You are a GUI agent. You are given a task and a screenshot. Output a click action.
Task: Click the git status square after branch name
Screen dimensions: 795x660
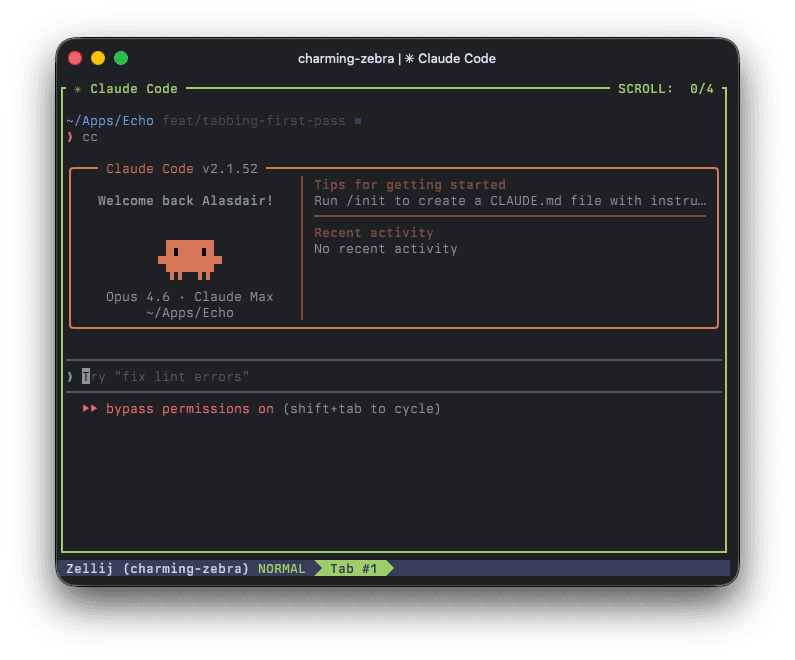(358, 121)
